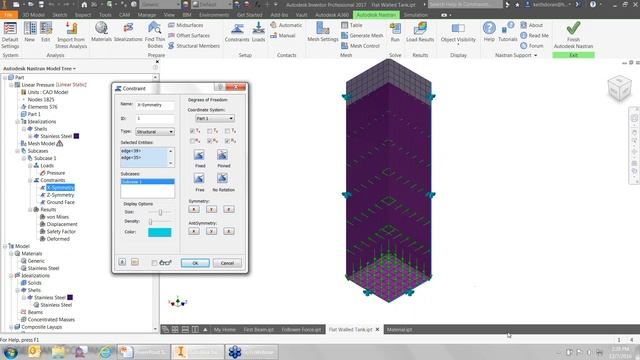Open the 3D Model ribbon tab
Image resolution: width=640 pixels, height=360 pixels.
point(33,15)
